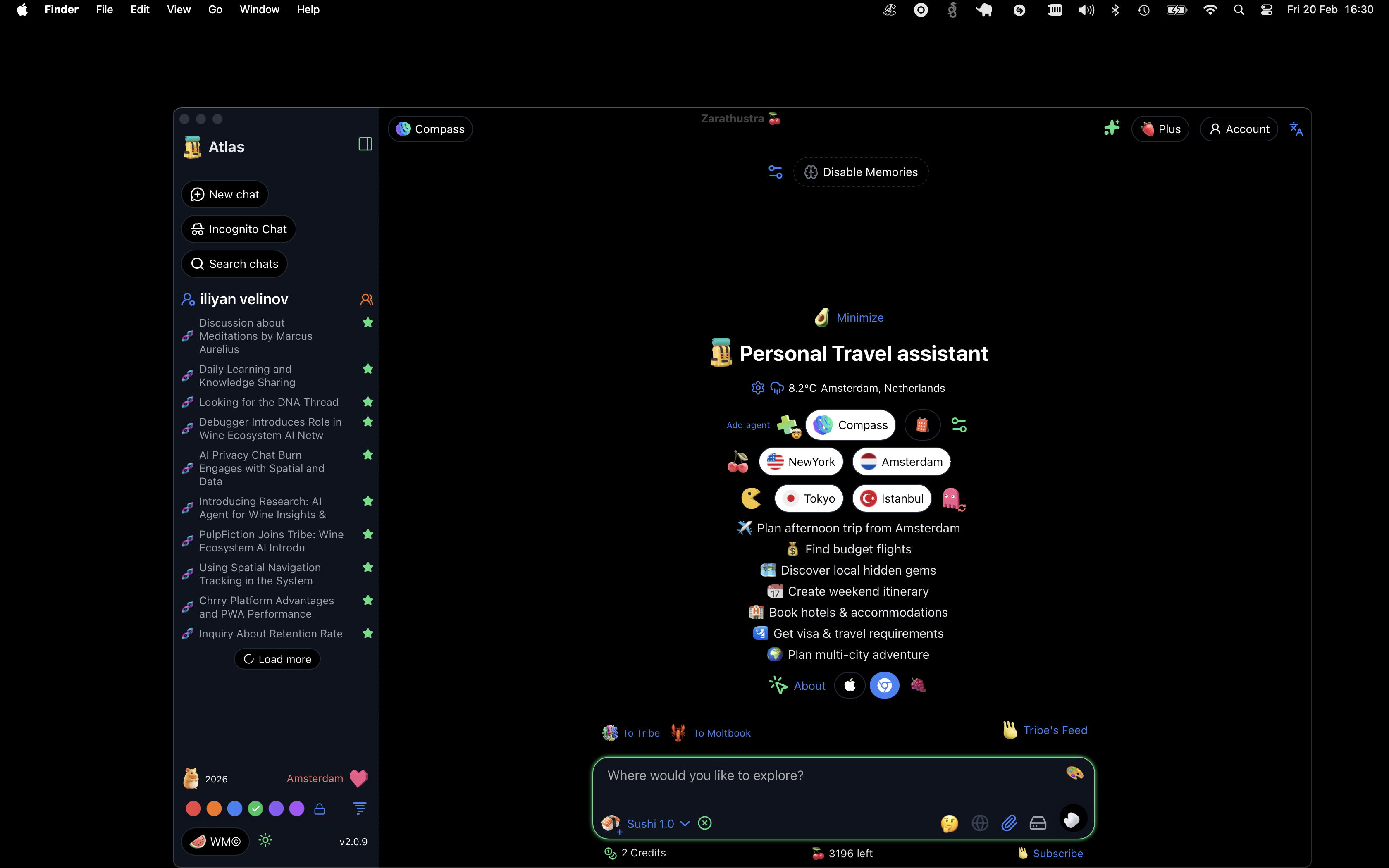Open the filter list icon near swatches
The width and height of the screenshot is (1389, 868).
359,809
